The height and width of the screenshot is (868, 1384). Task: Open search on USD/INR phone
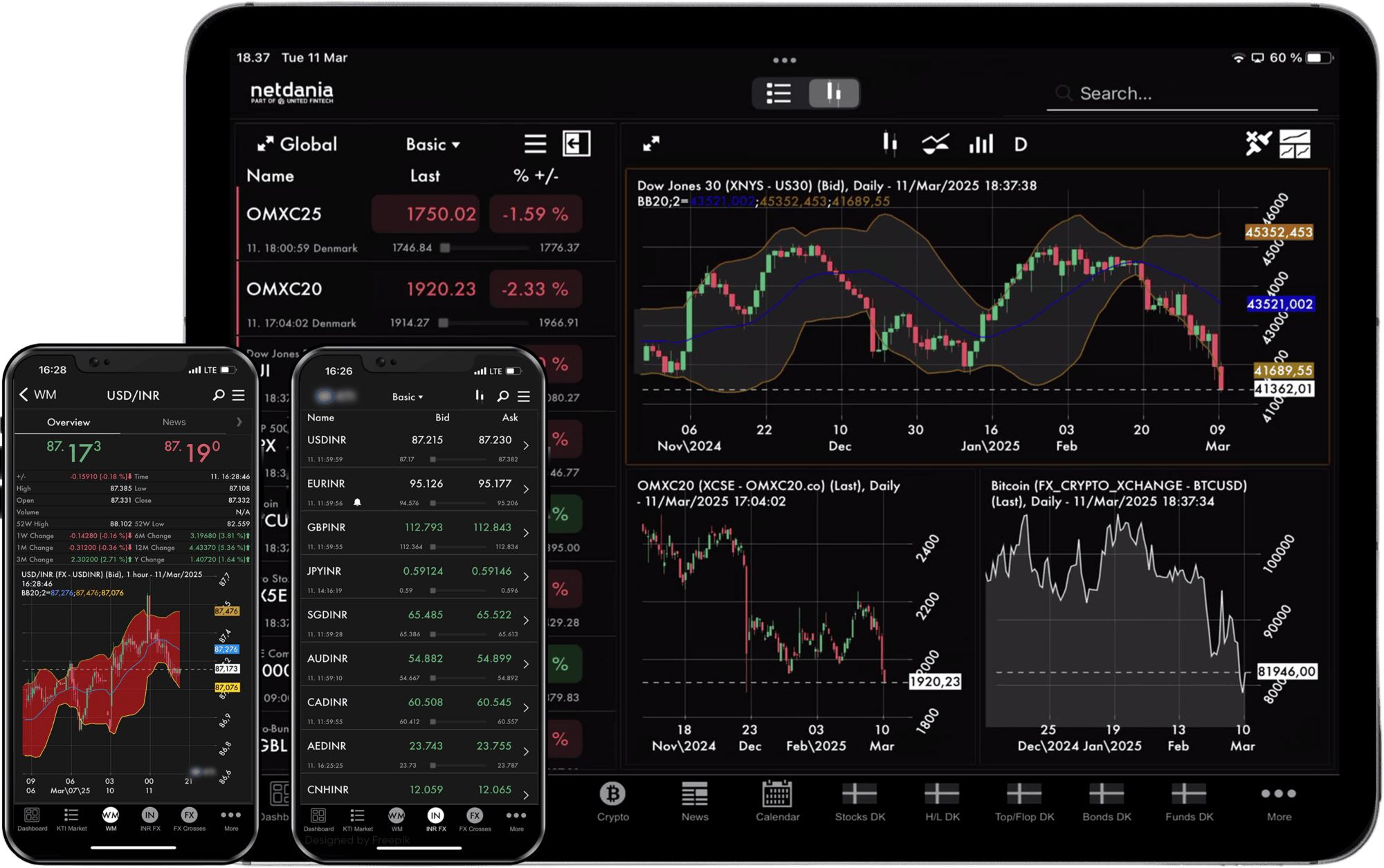pos(219,395)
